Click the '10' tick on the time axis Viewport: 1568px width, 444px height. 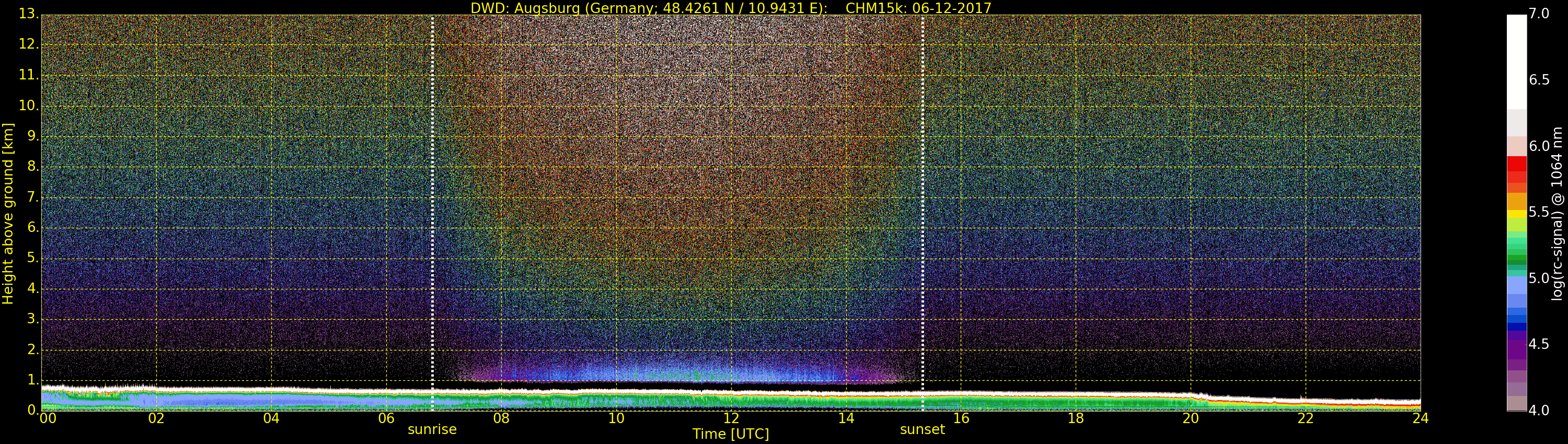(616, 418)
